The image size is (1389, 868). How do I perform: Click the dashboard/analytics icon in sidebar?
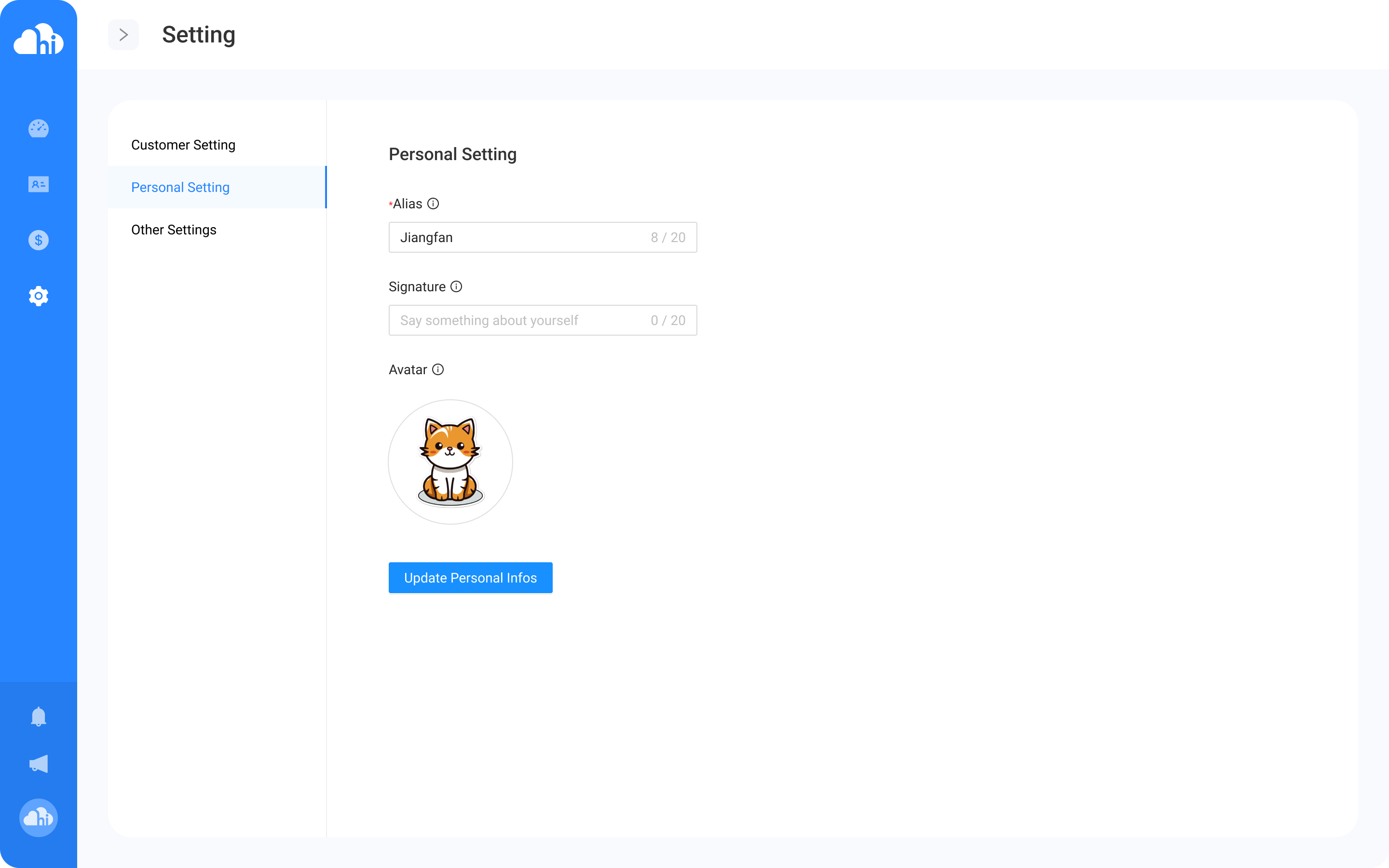tap(38, 128)
